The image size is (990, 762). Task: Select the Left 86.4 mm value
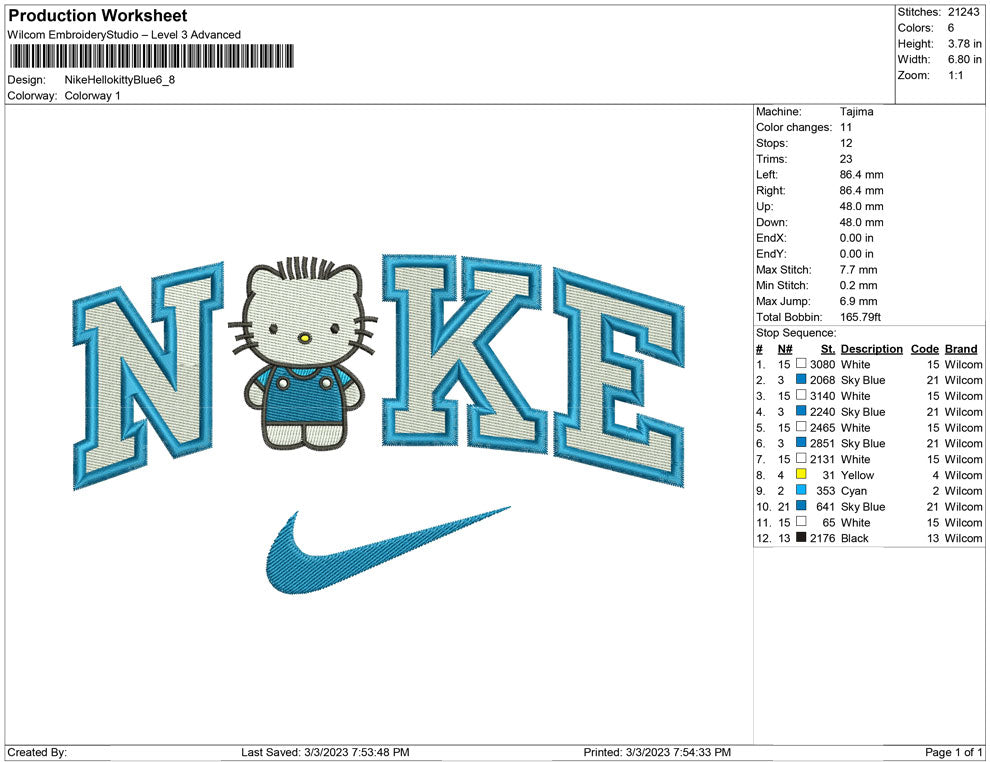pos(861,175)
